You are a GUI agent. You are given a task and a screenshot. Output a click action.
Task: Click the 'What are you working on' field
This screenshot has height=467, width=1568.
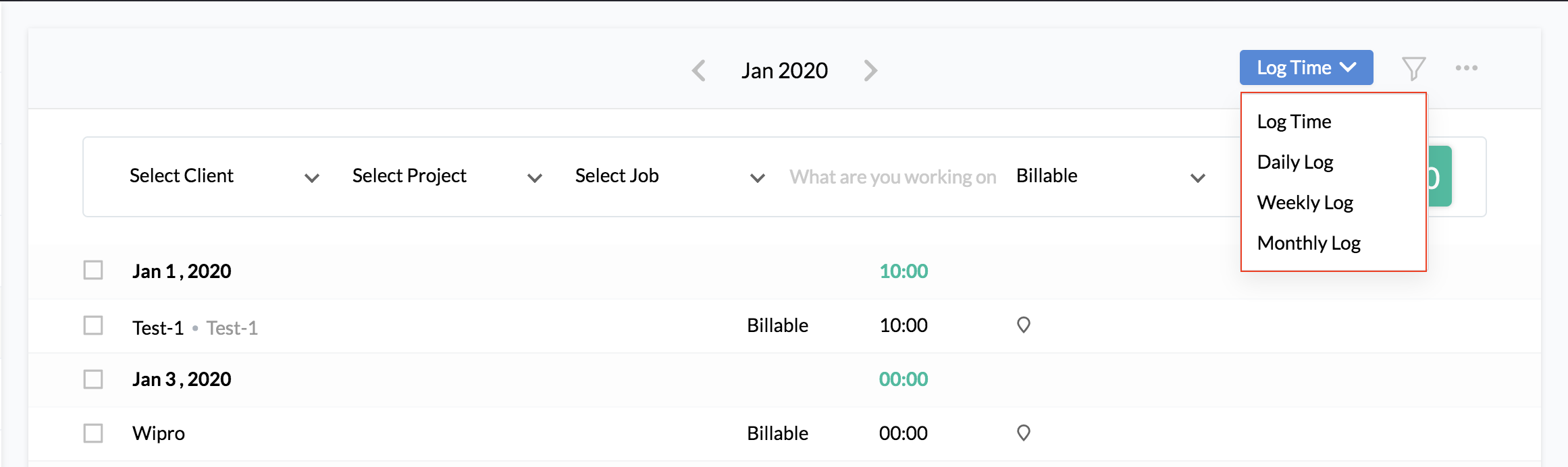click(893, 177)
